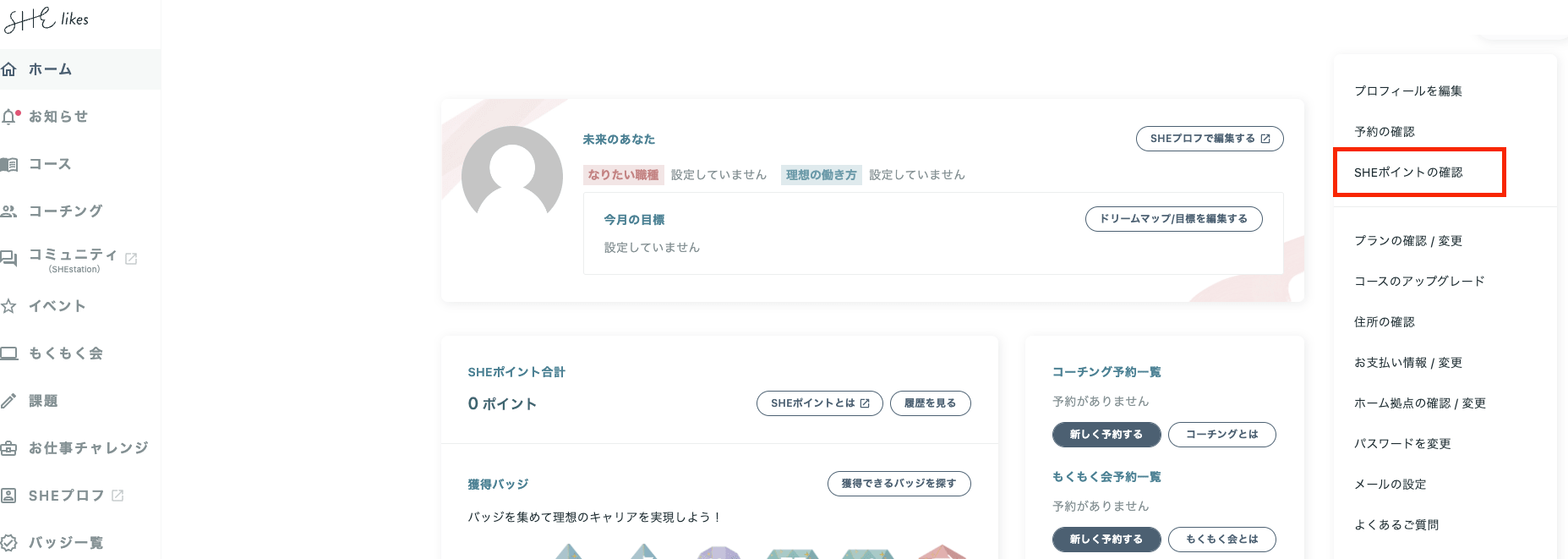Select SHEポイントの確認 menu item
The width and height of the screenshot is (1568, 559).
[x=1407, y=173]
